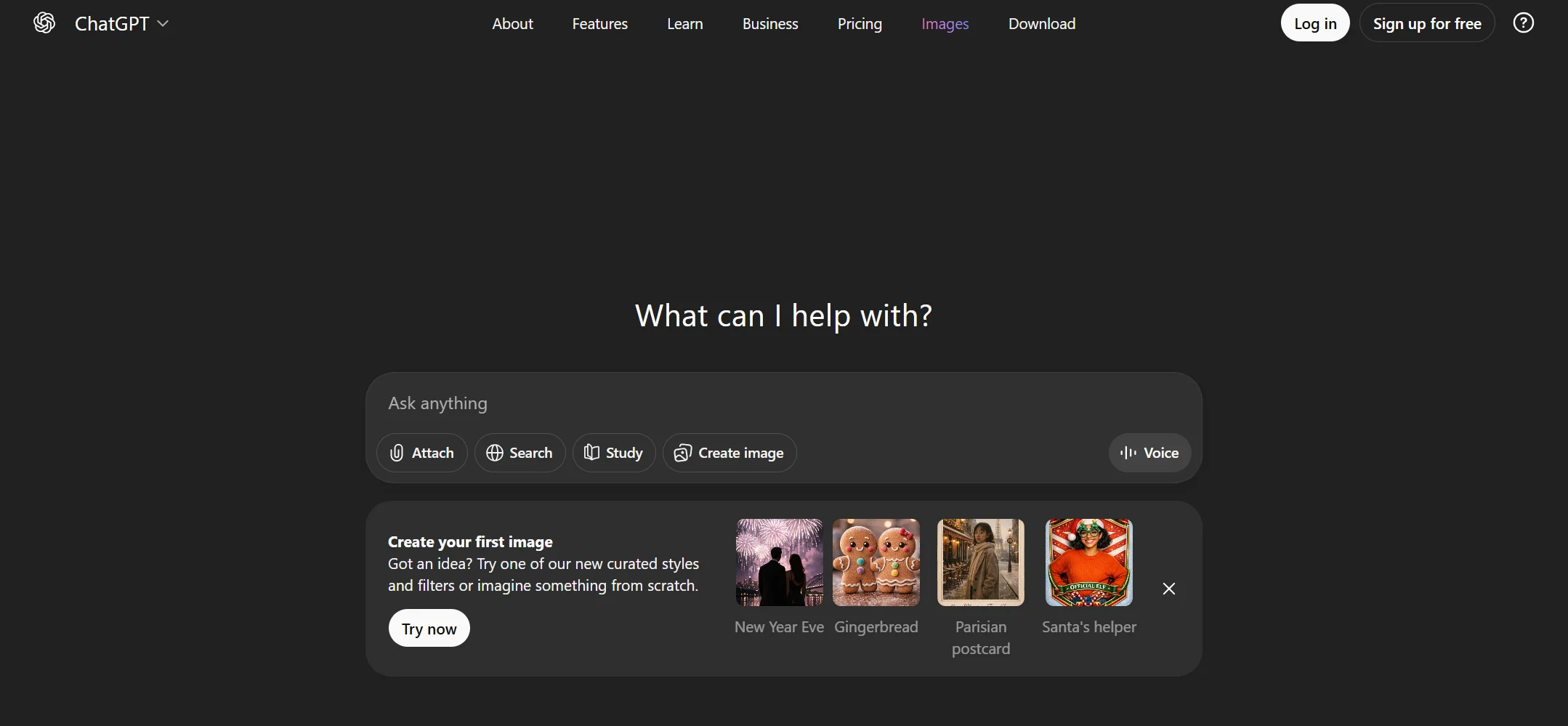The image size is (1568, 726).
Task: Open the Pricing page
Action: 860,23
